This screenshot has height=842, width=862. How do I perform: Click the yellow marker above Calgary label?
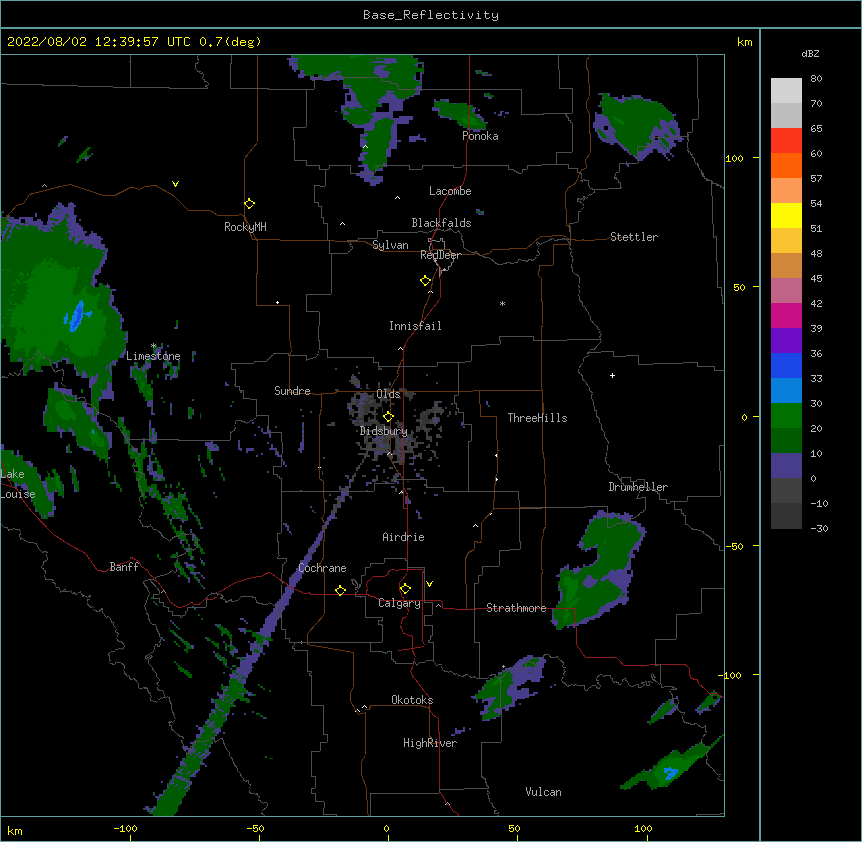tap(405, 589)
